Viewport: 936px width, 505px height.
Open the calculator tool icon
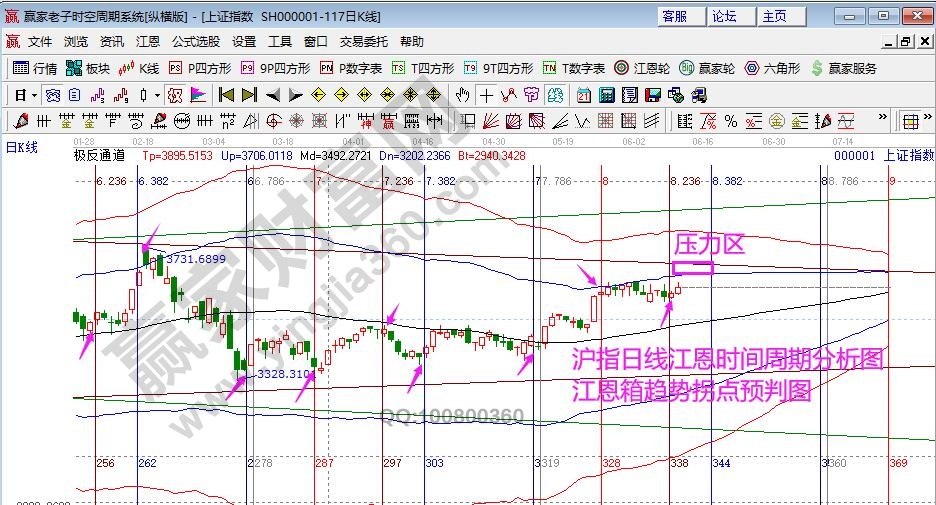pyautogui.click(x=606, y=95)
